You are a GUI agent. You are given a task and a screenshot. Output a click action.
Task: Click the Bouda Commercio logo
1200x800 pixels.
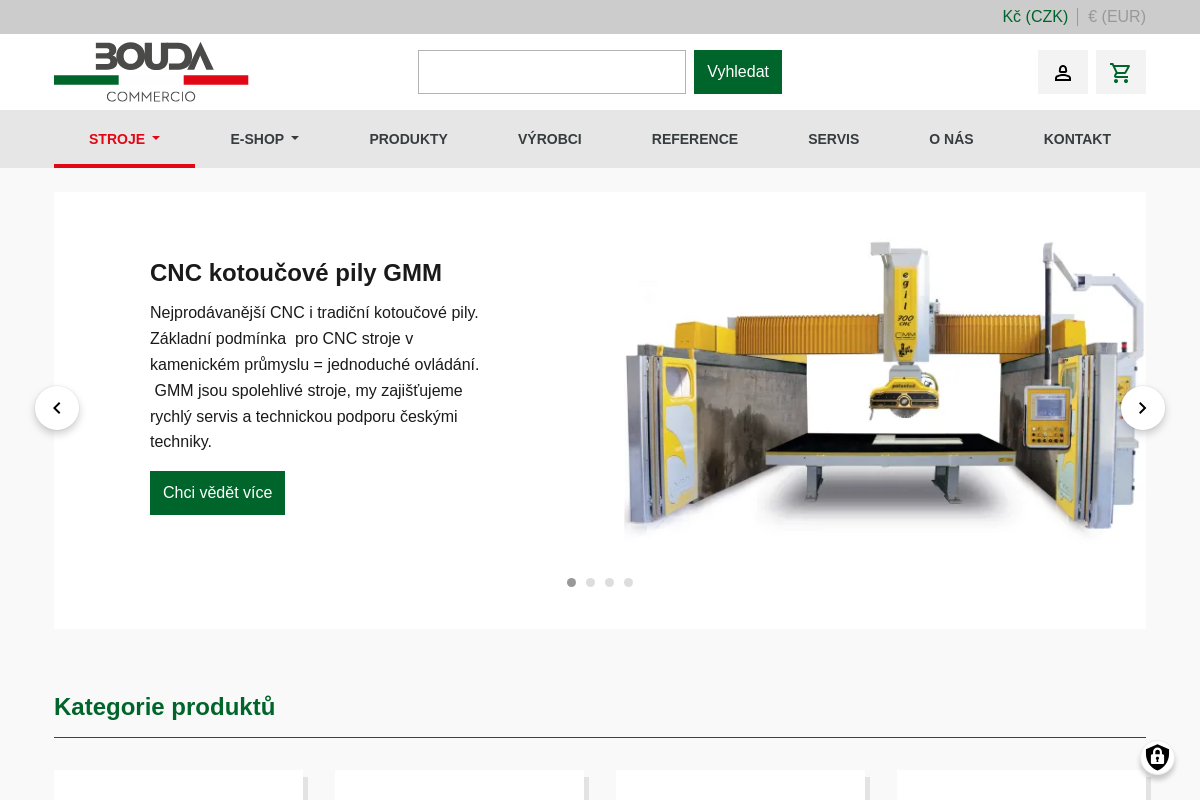(151, 72)
